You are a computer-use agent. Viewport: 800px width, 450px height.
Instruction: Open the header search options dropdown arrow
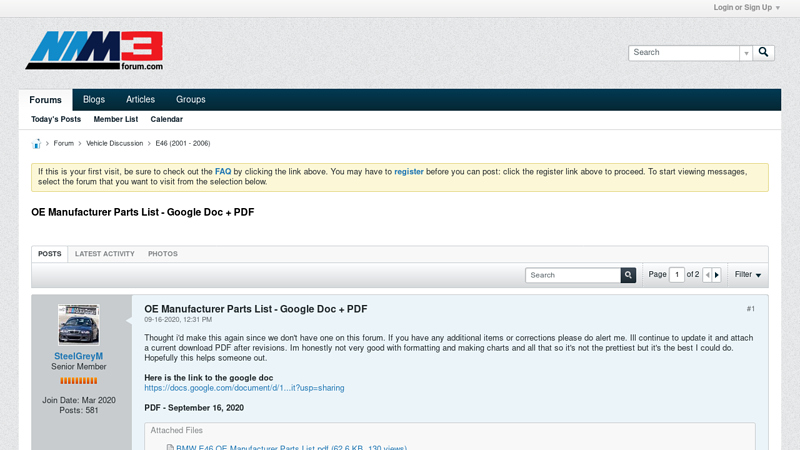tap(746, 53)
